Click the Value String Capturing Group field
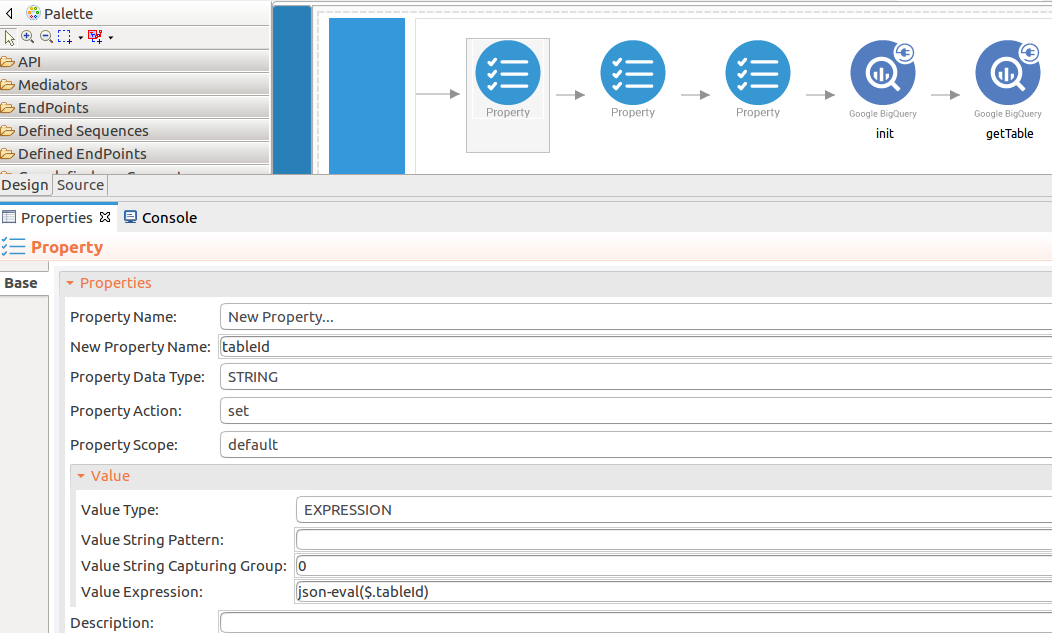Screen dimensions: 1052x633 click(x=674, y=566)
